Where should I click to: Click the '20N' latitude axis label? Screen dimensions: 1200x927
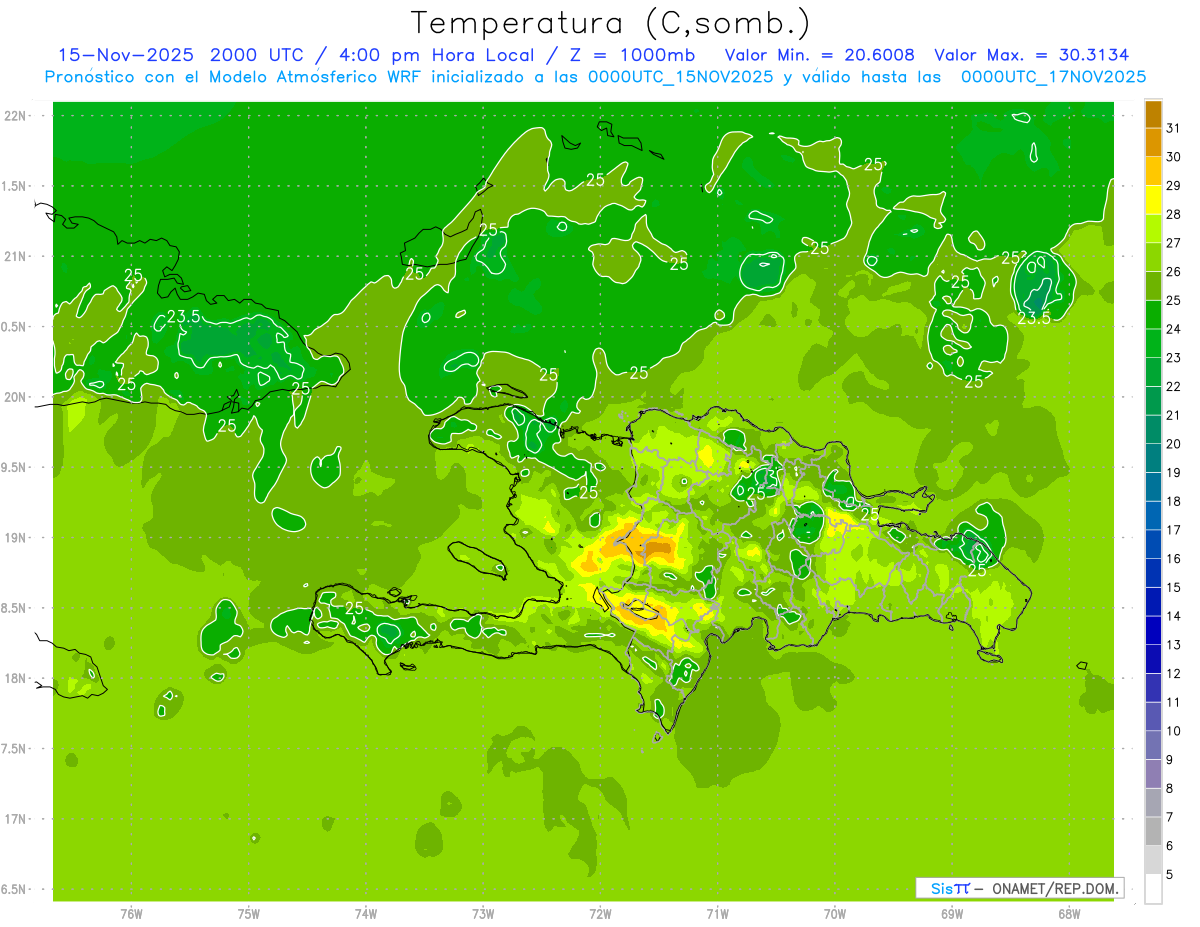[x=17, y=398]
